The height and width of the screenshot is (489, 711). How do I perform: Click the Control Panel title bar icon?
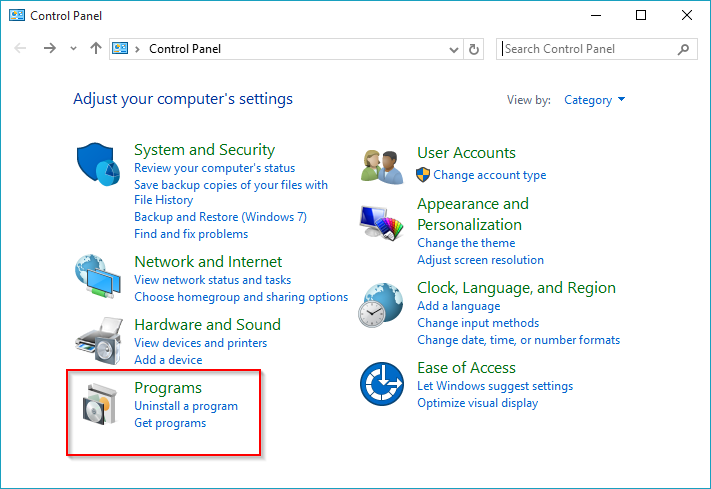point(17,15)
